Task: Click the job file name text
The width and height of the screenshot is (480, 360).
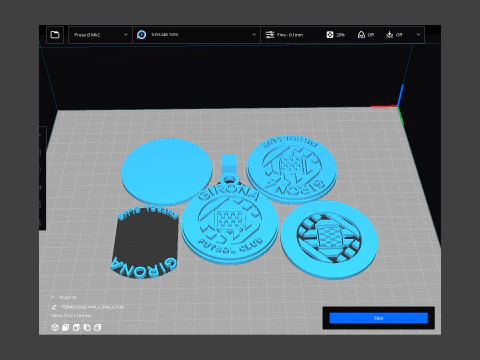Action: pos(93,307)
